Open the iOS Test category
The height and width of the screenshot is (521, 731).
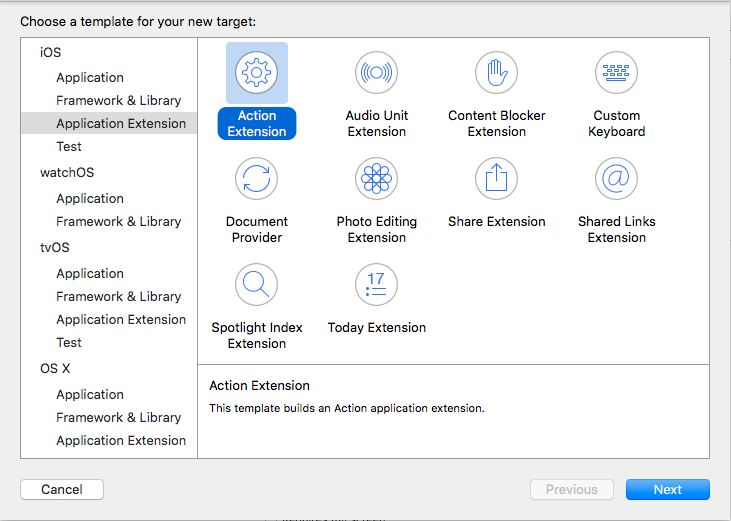(x=69, y=146)
